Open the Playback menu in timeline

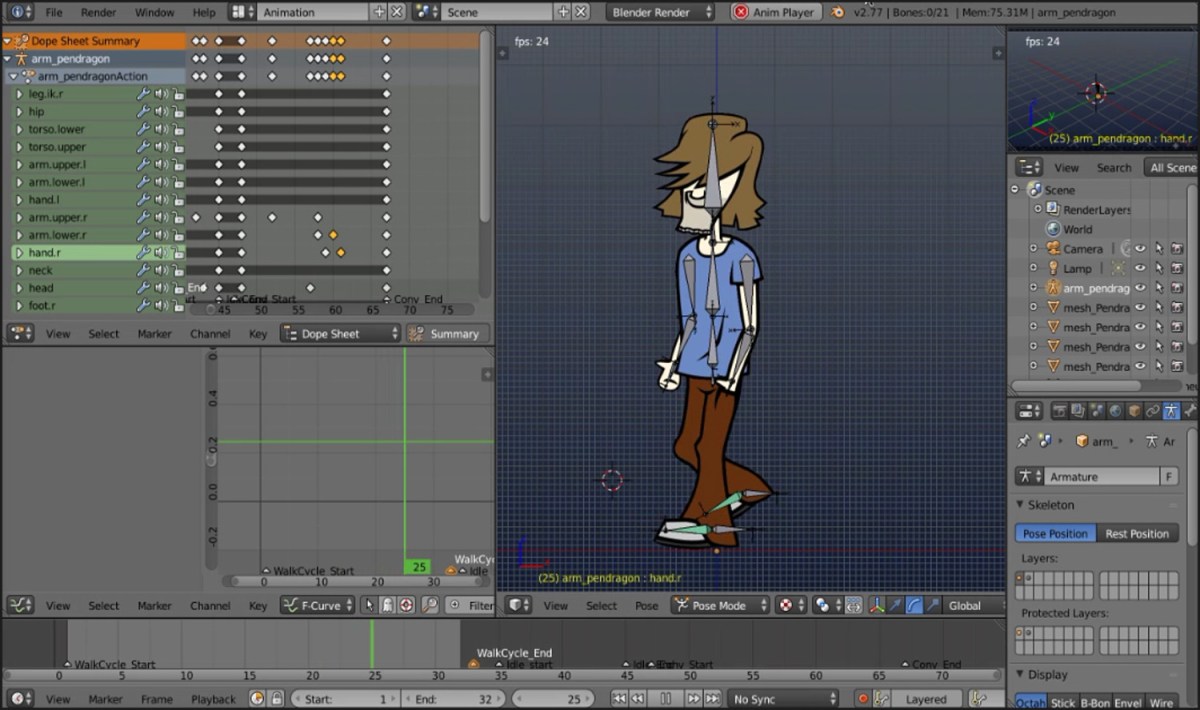[213, 699]
